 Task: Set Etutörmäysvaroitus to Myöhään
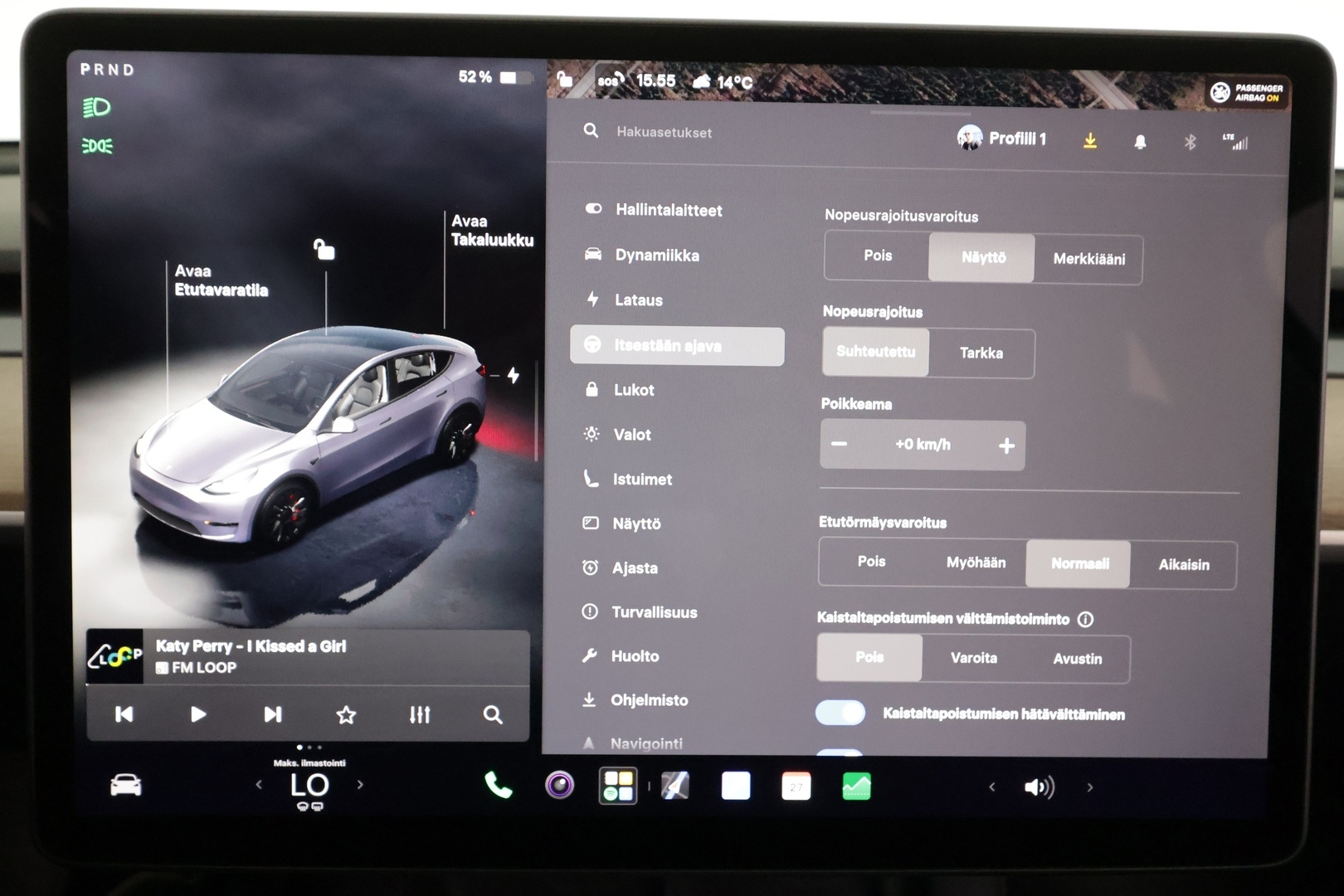click(x=976, y=562)
